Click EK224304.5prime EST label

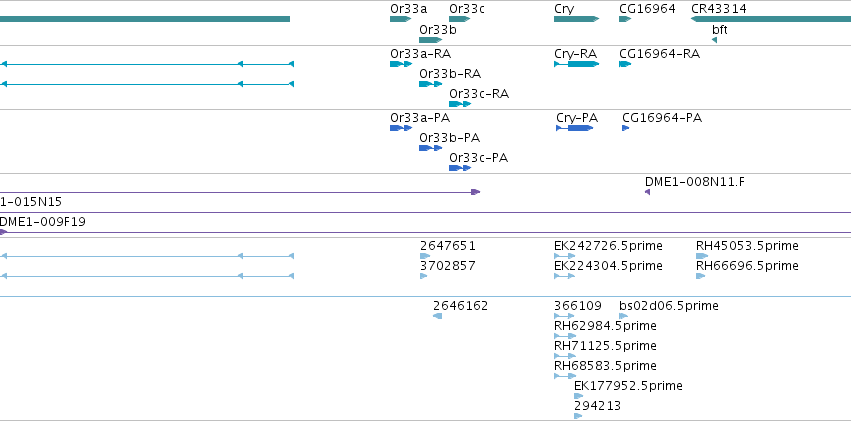click(608, 266)
